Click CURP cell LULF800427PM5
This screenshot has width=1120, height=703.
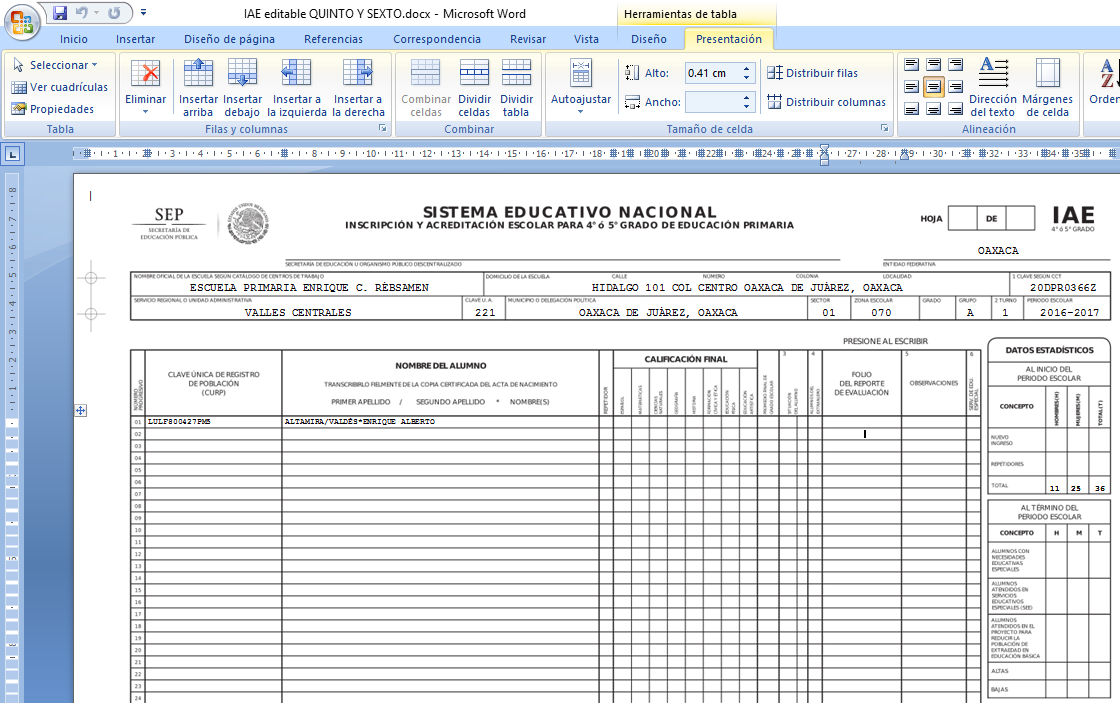(179, 422)
